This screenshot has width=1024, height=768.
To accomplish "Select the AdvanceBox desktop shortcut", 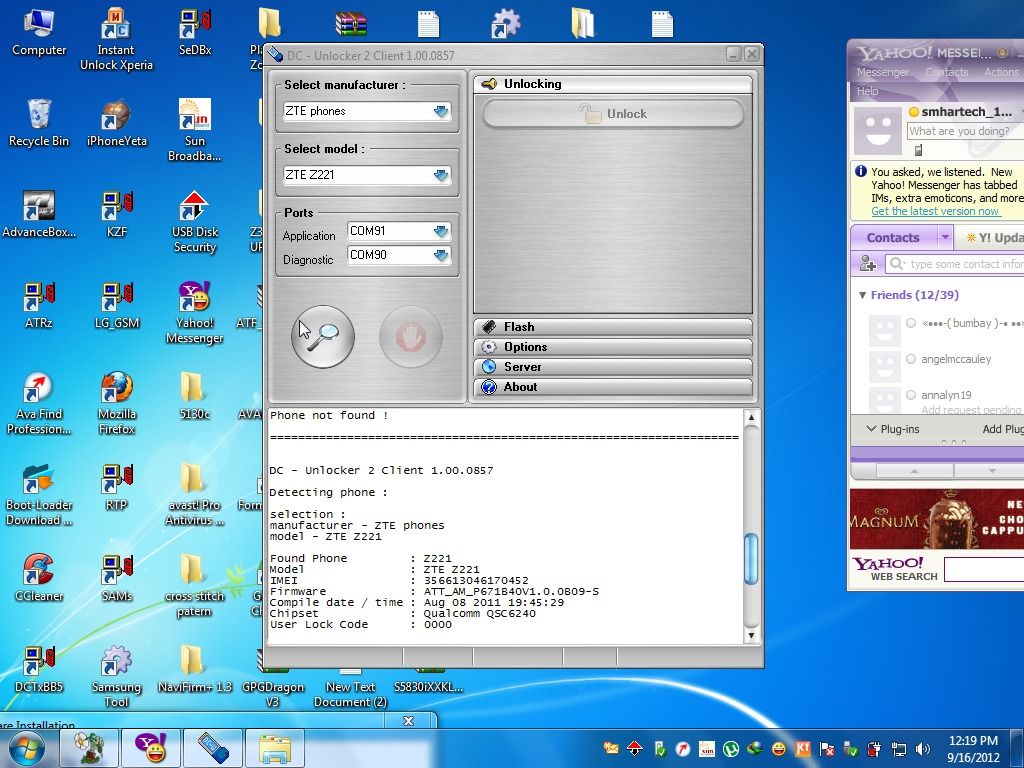I will [39, 214].
